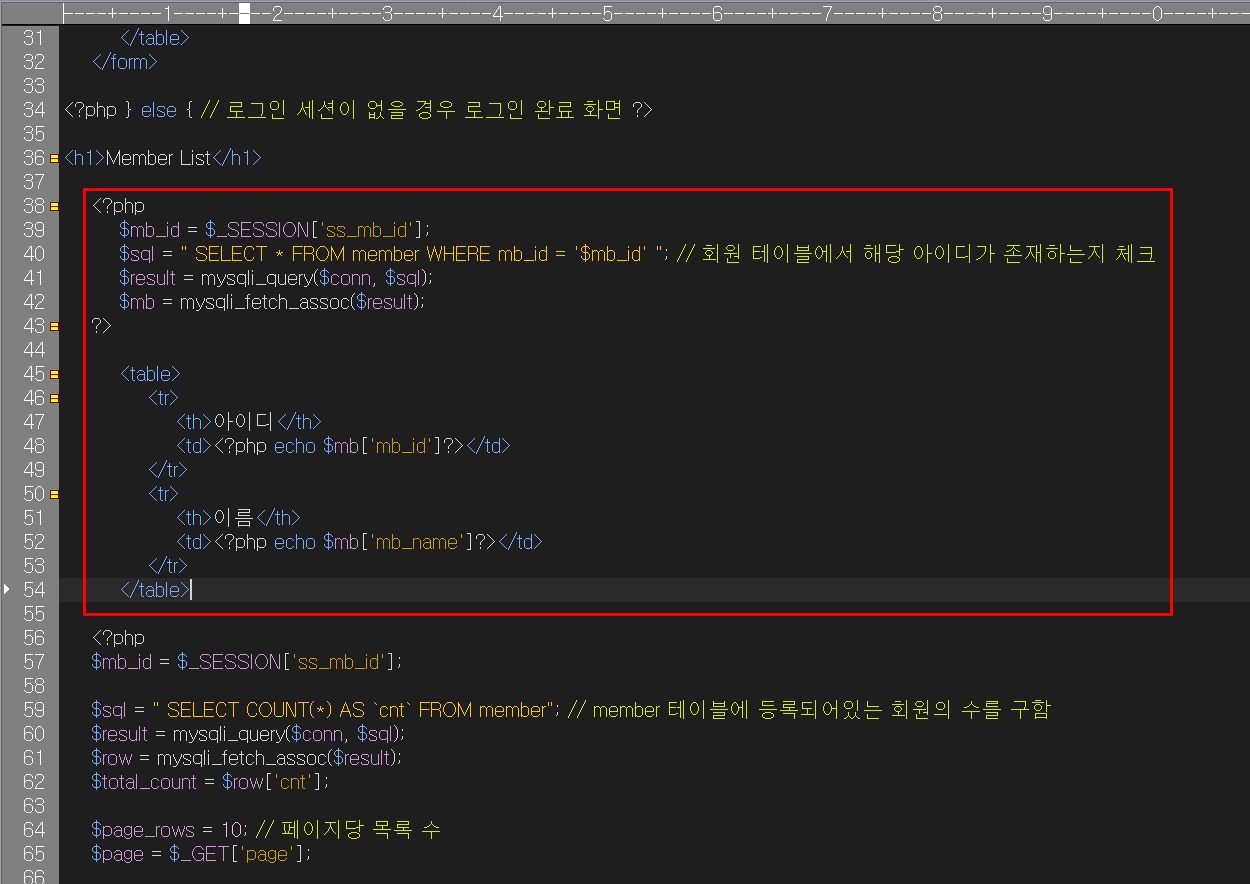The height and width of the screenshot is (884, 1250).
Task: Click the white column marker on the ruler
Action: (x=244, y=15)
